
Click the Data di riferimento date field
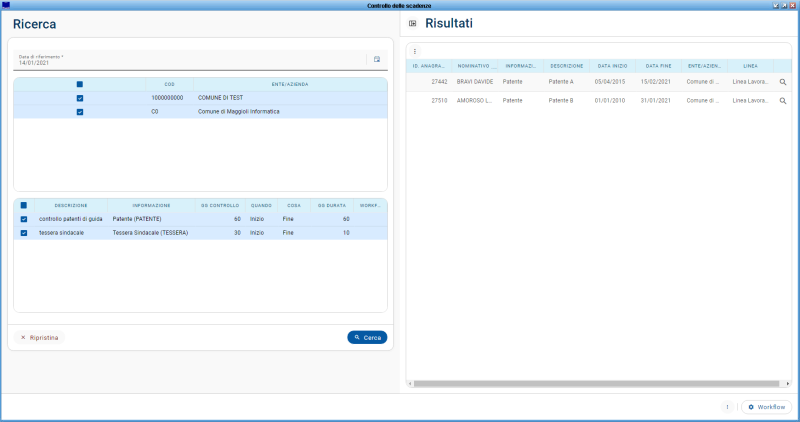[190, 60]
